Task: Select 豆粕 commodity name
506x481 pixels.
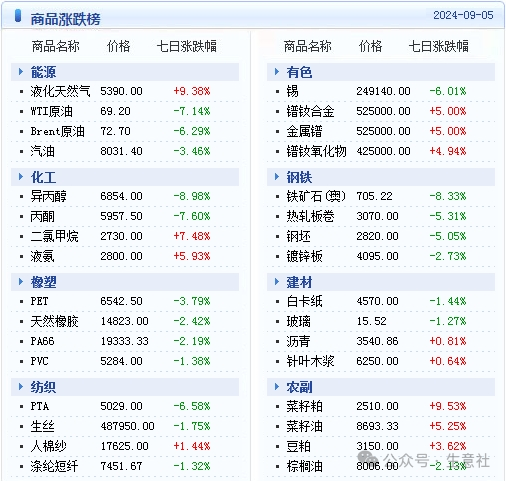Action: tap(298, 446)
